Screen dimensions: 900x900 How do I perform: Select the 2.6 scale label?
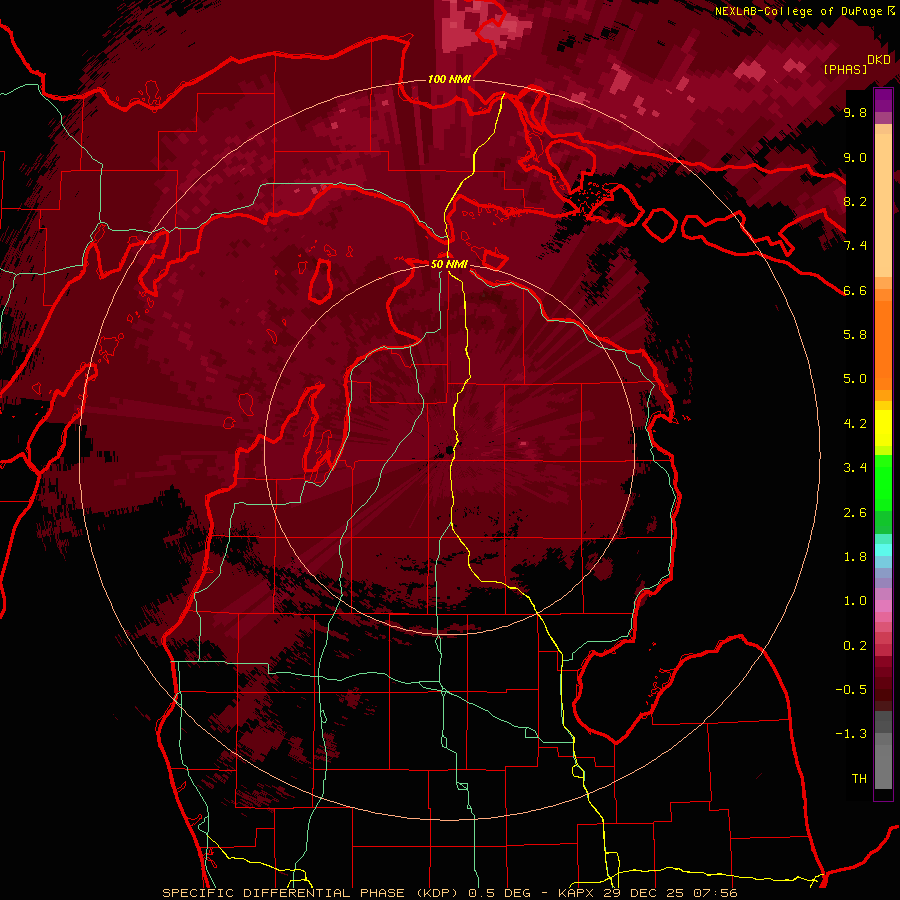pyautogui.click(x=855, y=513)
